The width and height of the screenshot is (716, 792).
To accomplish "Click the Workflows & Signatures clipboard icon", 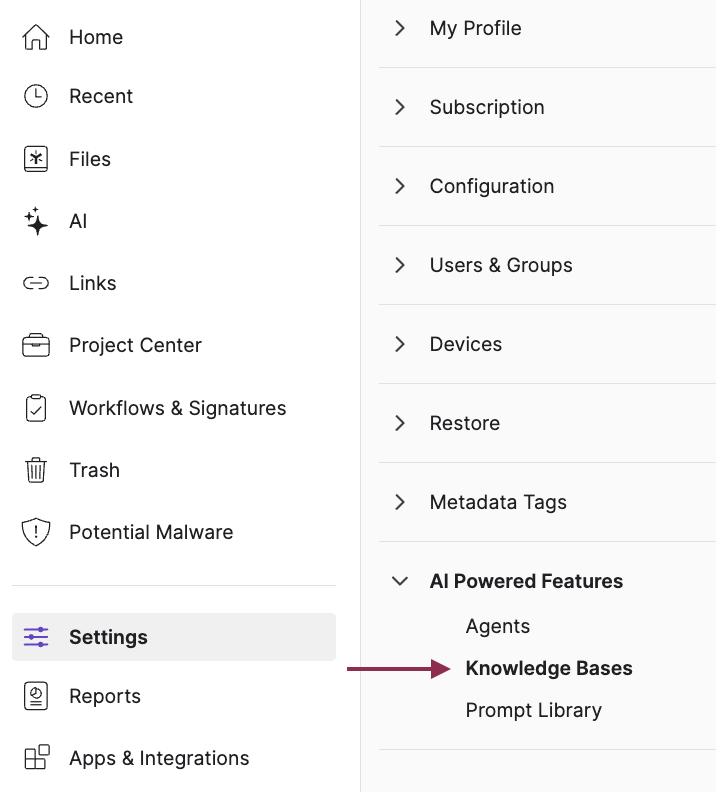I will click(36, 408).
